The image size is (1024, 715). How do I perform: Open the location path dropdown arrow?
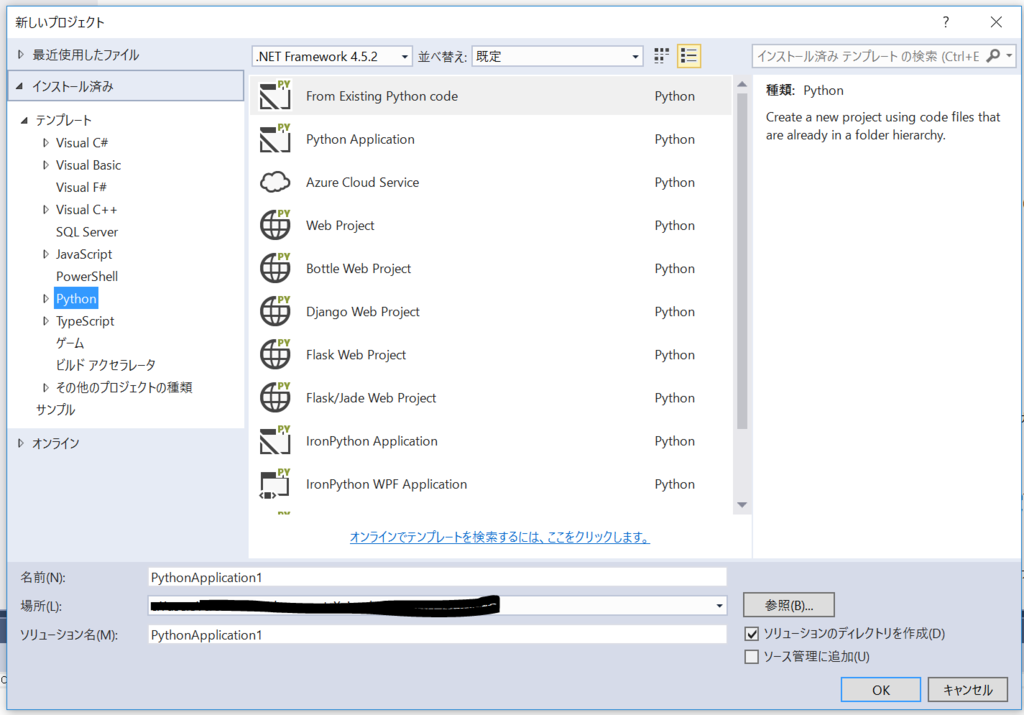[719, 606]
